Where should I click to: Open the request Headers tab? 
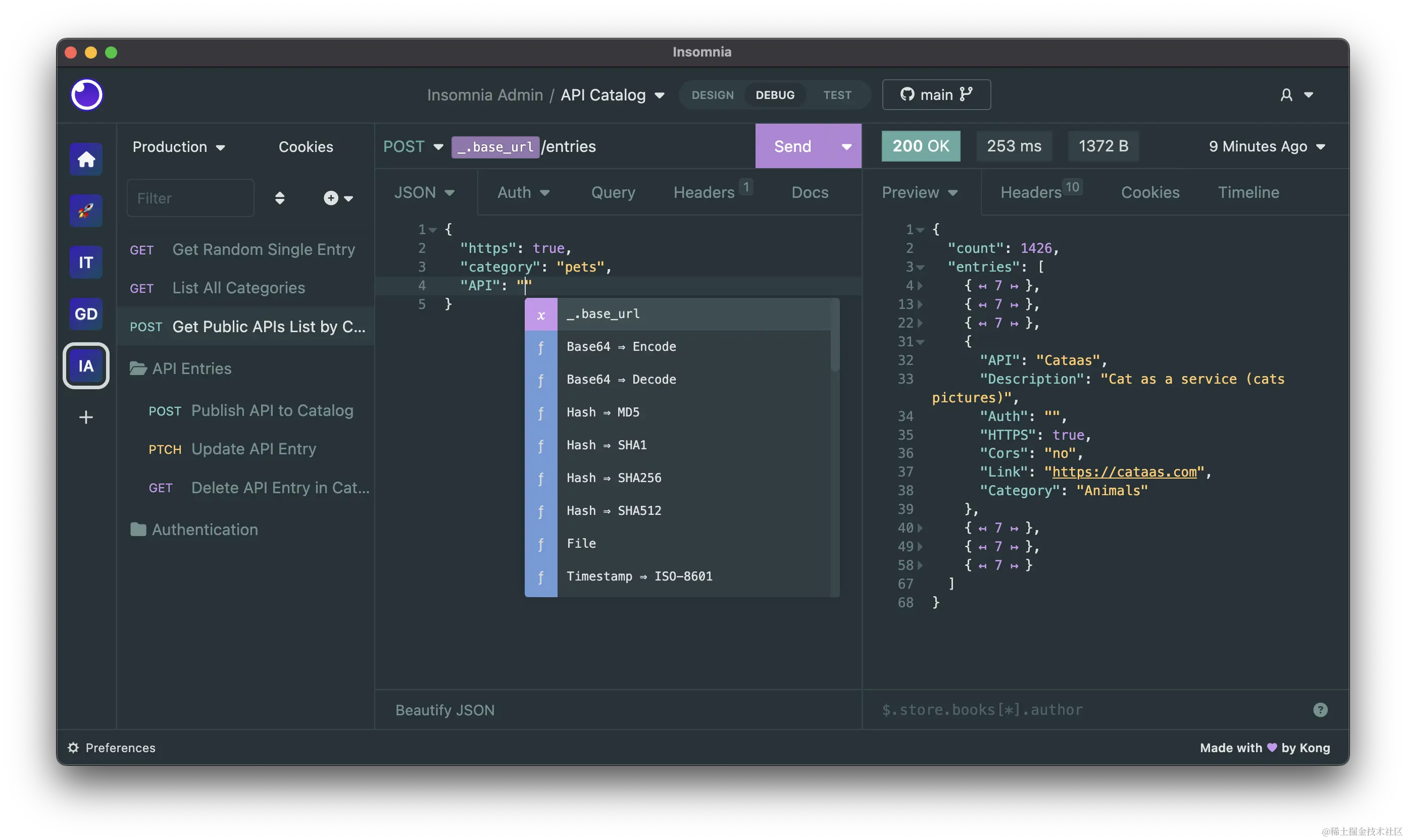(x=704, y=192)
